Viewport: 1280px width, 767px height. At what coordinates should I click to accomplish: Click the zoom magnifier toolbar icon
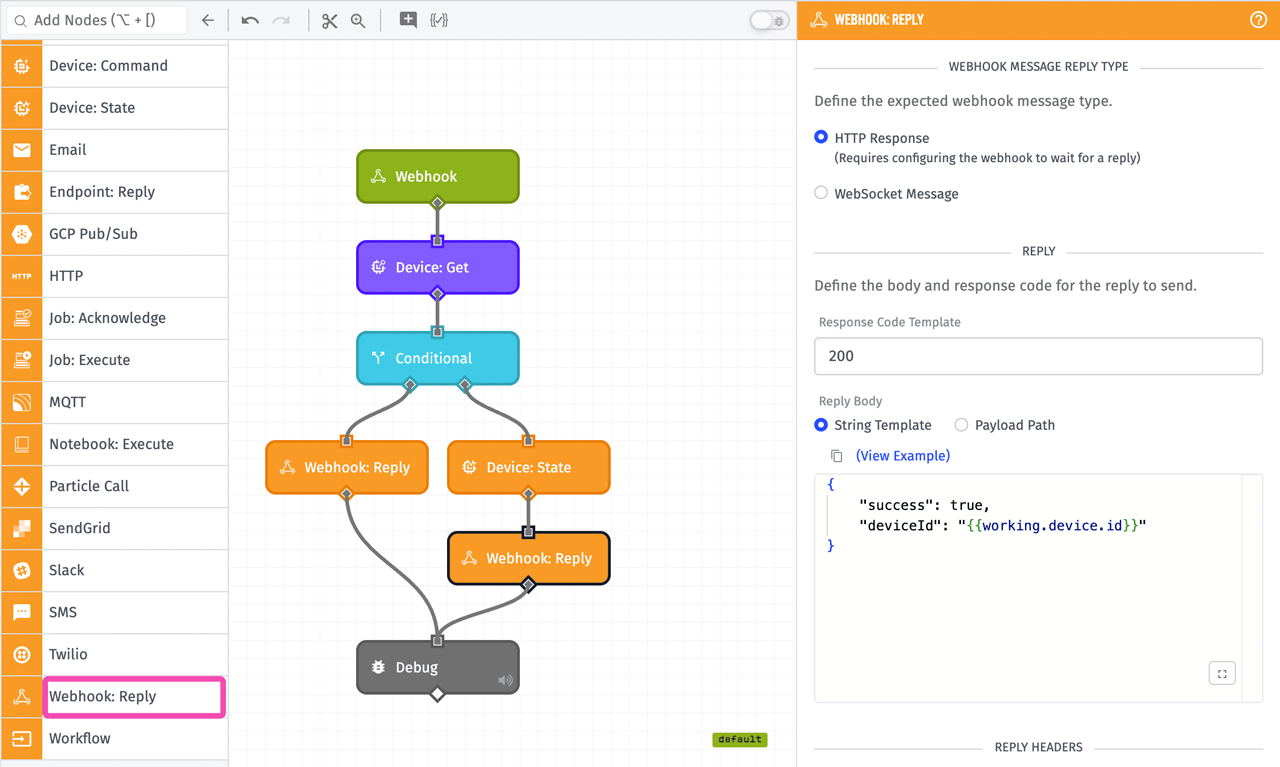[358, 20]
